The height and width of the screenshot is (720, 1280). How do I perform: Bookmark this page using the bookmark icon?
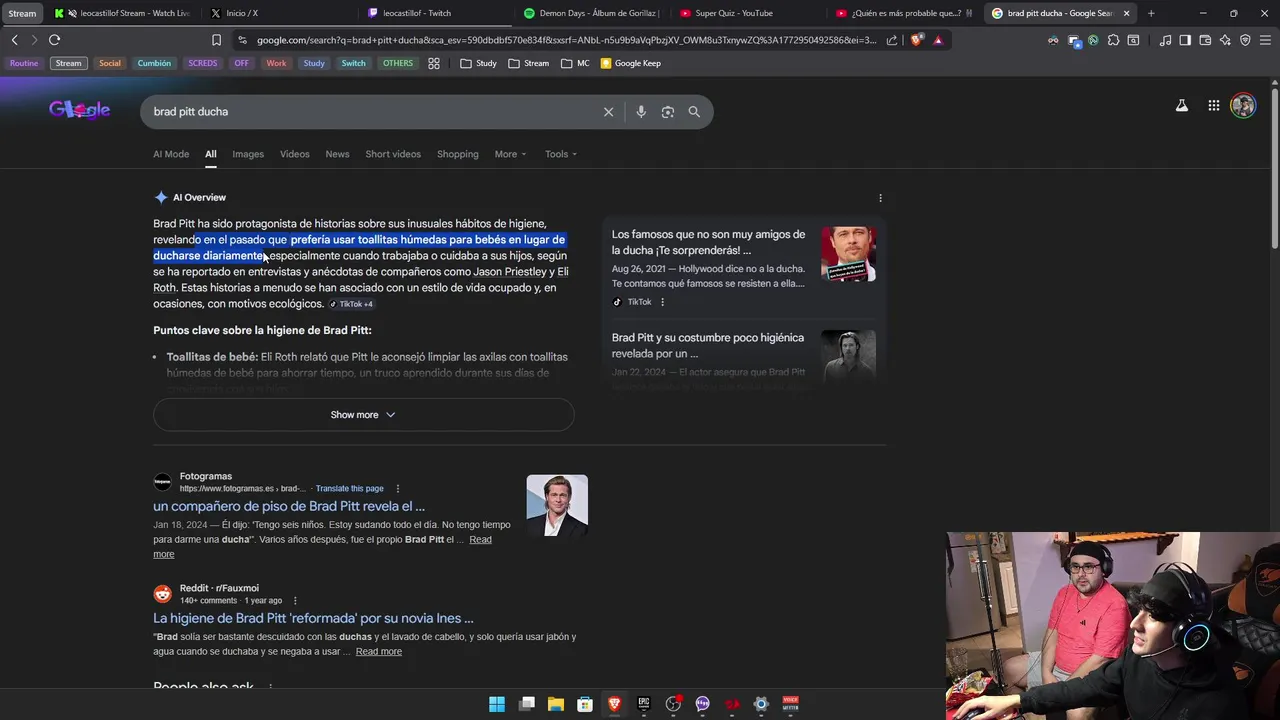point(216,40)
